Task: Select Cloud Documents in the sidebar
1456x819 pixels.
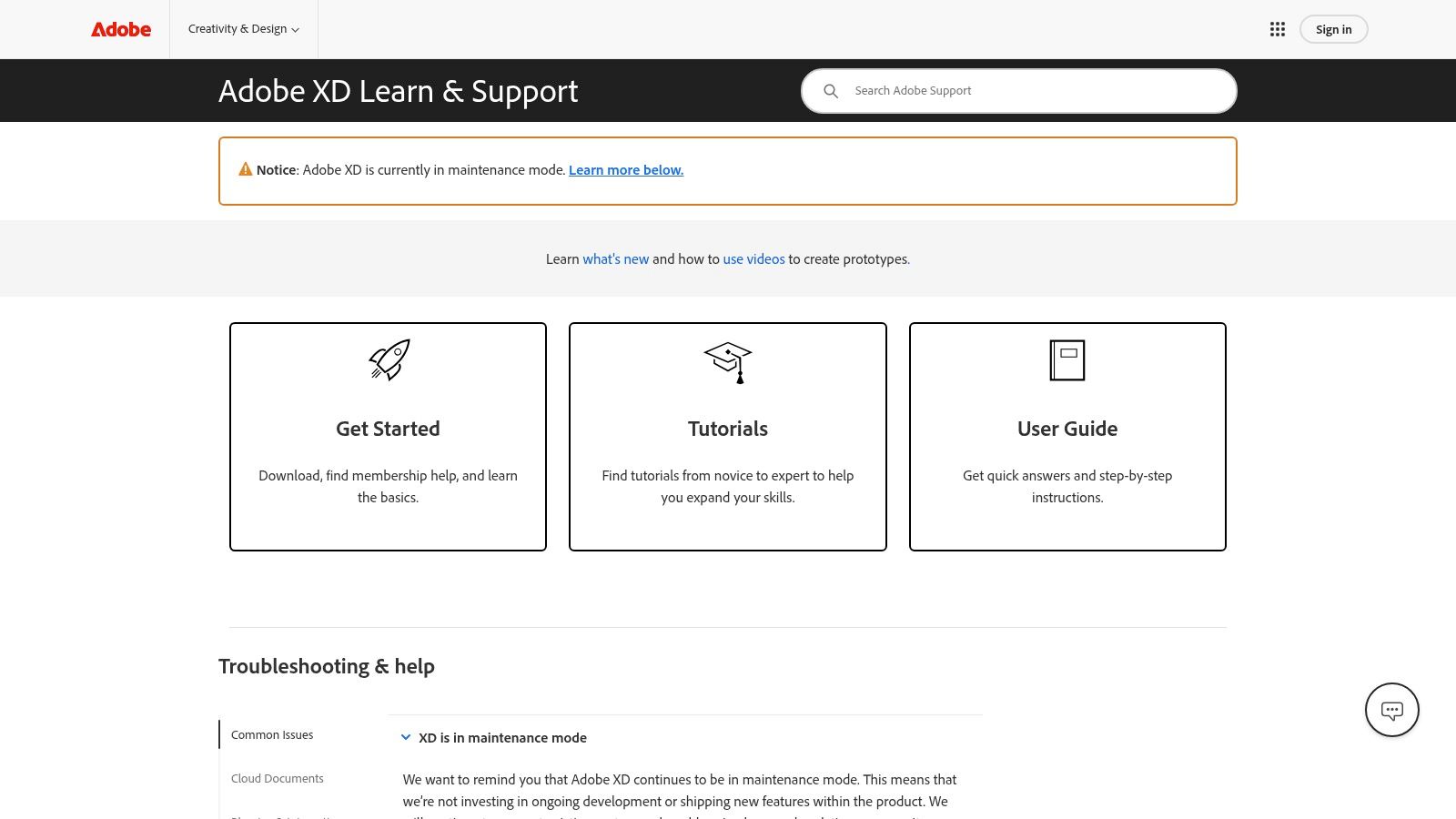Action: pos(277,778)
